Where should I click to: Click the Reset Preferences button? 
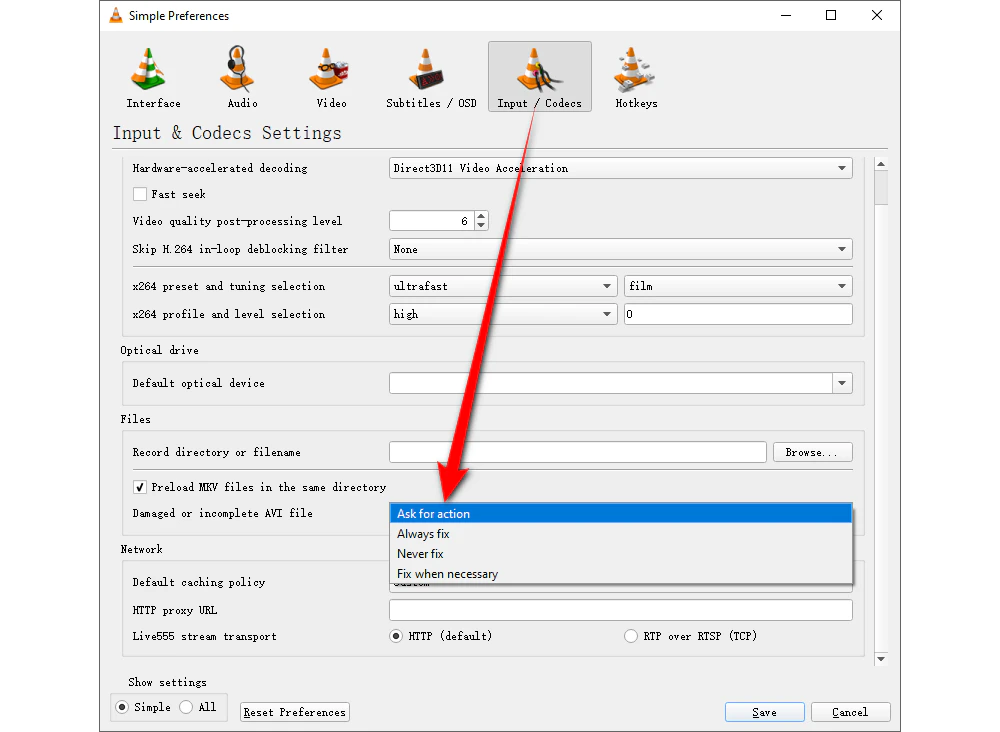(x=295, y=712)
